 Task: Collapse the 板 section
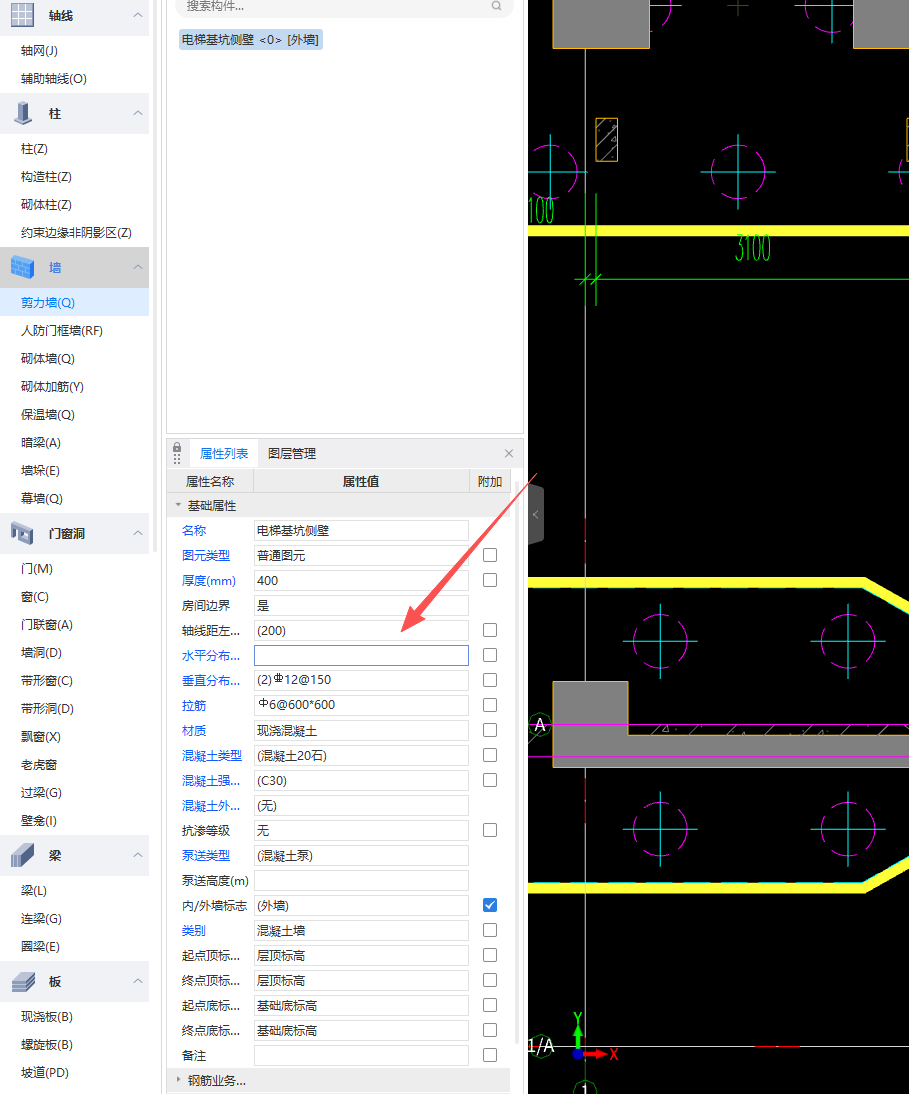pyautogui.click(x=138, y=982)
